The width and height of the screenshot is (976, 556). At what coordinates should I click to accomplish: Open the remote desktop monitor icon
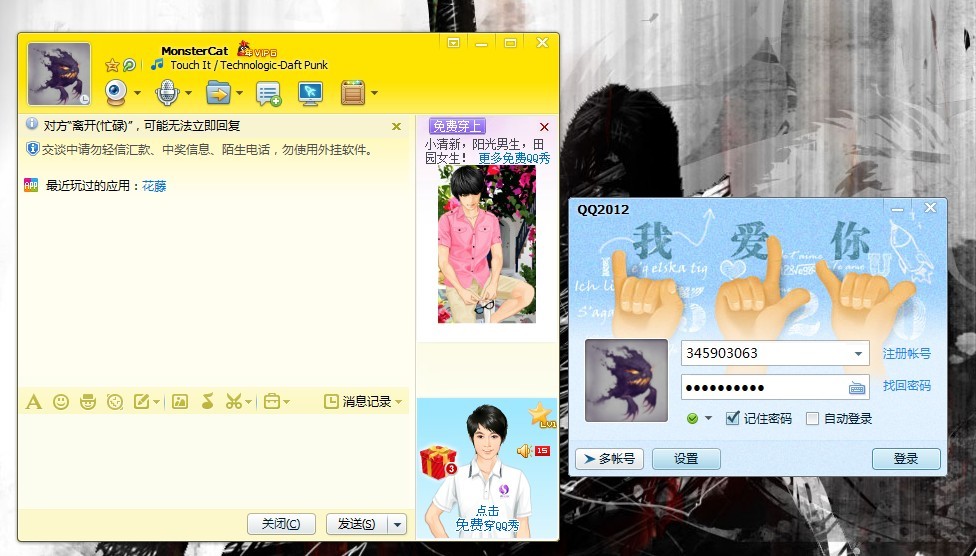click(x=311, y=93)
